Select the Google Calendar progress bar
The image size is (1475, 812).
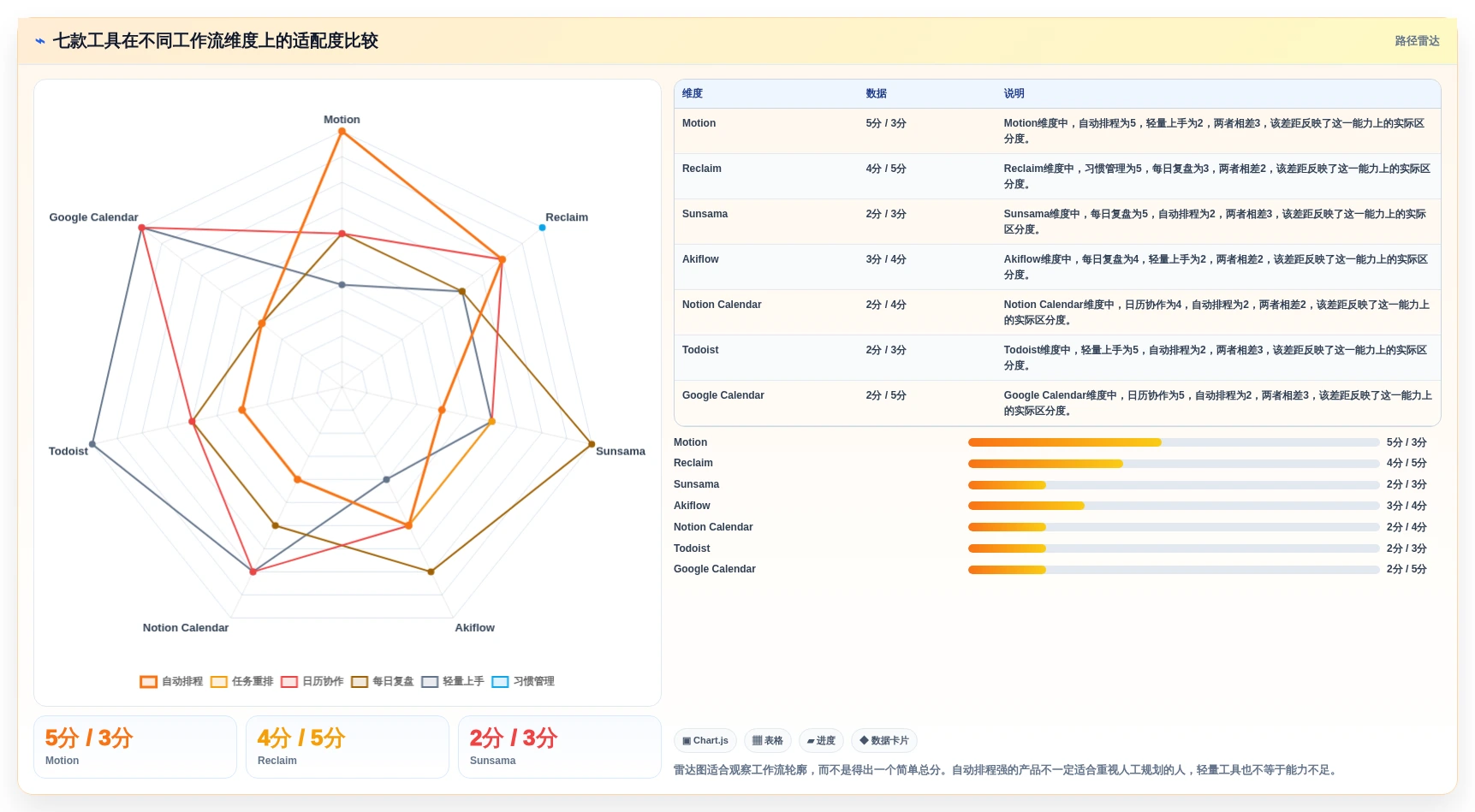(1174, 570)
